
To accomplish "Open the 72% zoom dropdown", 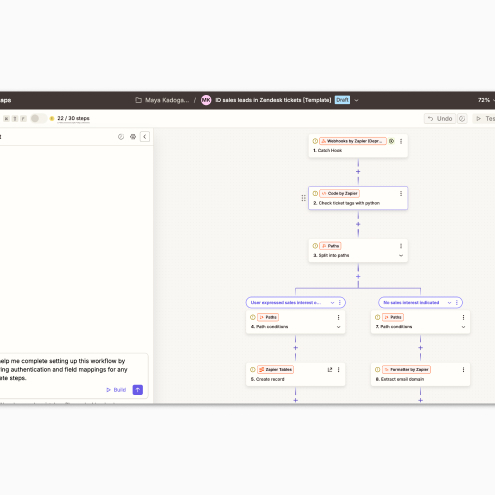I will 486,100.
